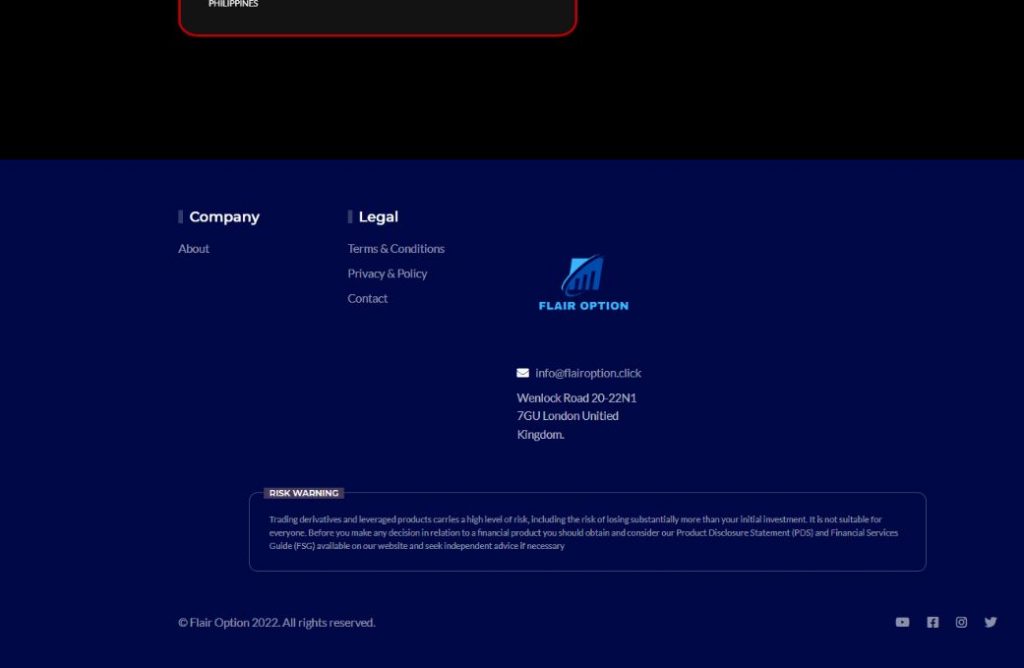
Task: Click the info@flairoption.click email address
Action: (x=588, y=373)
